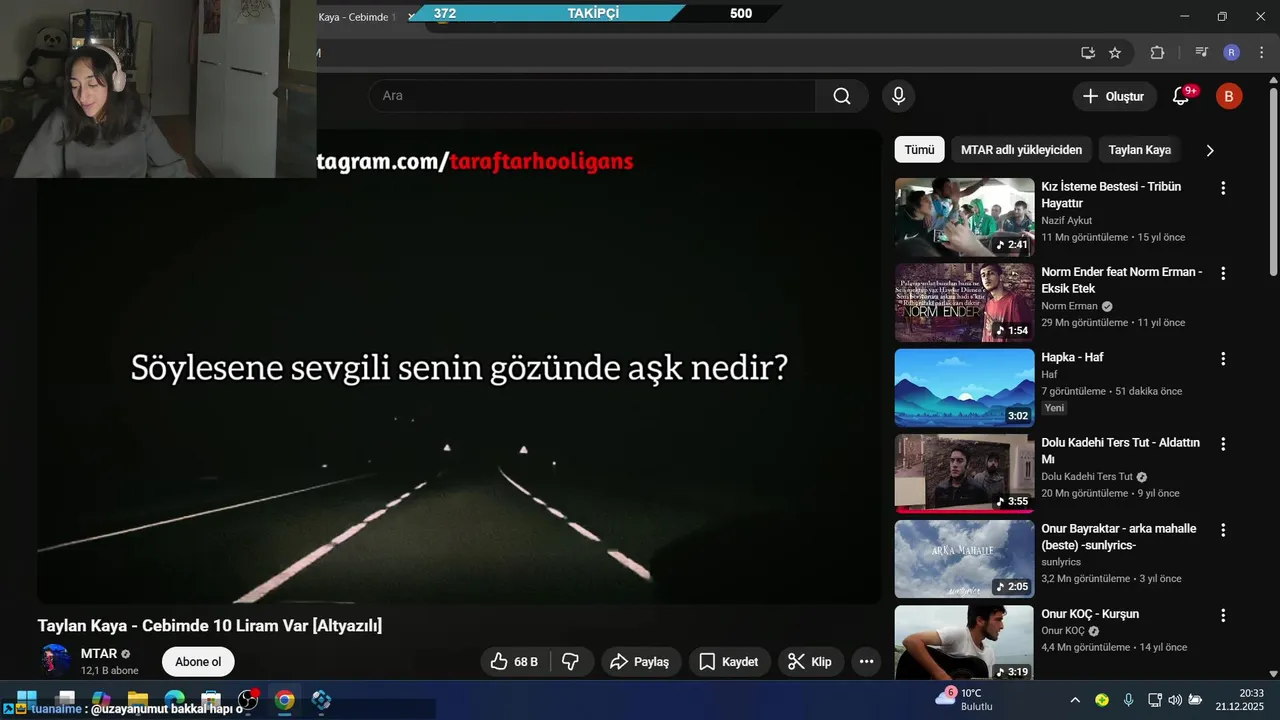Image resolution: width=1280 pixels, height=720 pixels.
Task: Open Hapka - Haf video thumbnail
Action: [964, 388]
